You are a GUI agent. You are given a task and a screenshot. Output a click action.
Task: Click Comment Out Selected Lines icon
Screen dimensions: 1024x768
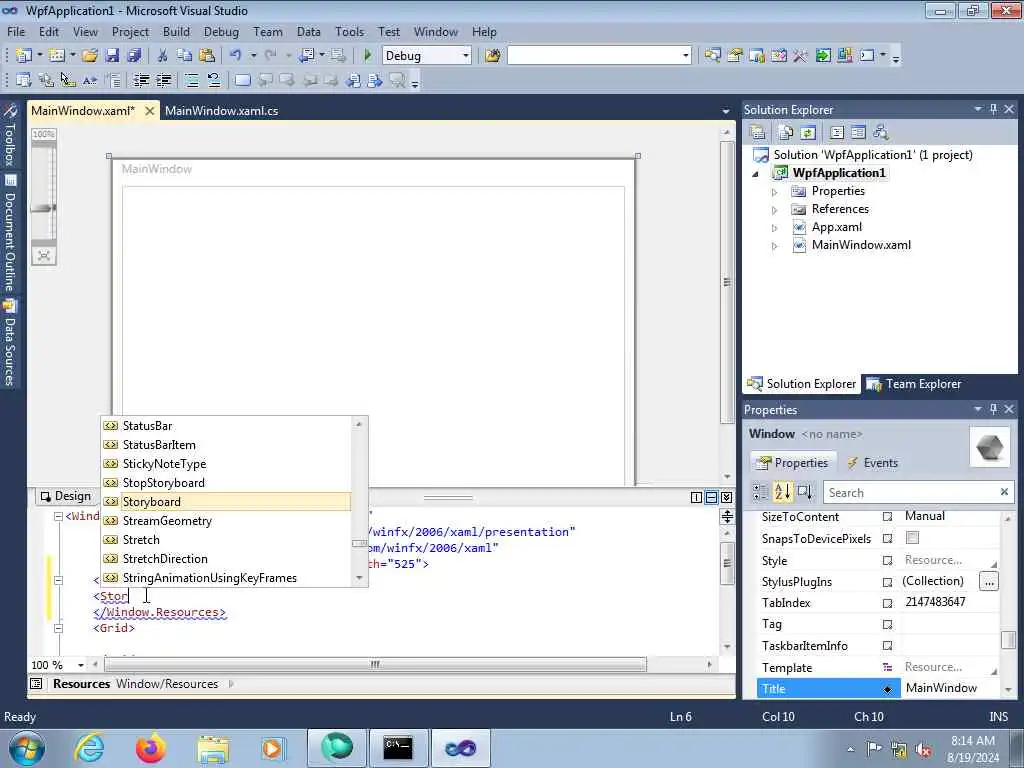192,80
